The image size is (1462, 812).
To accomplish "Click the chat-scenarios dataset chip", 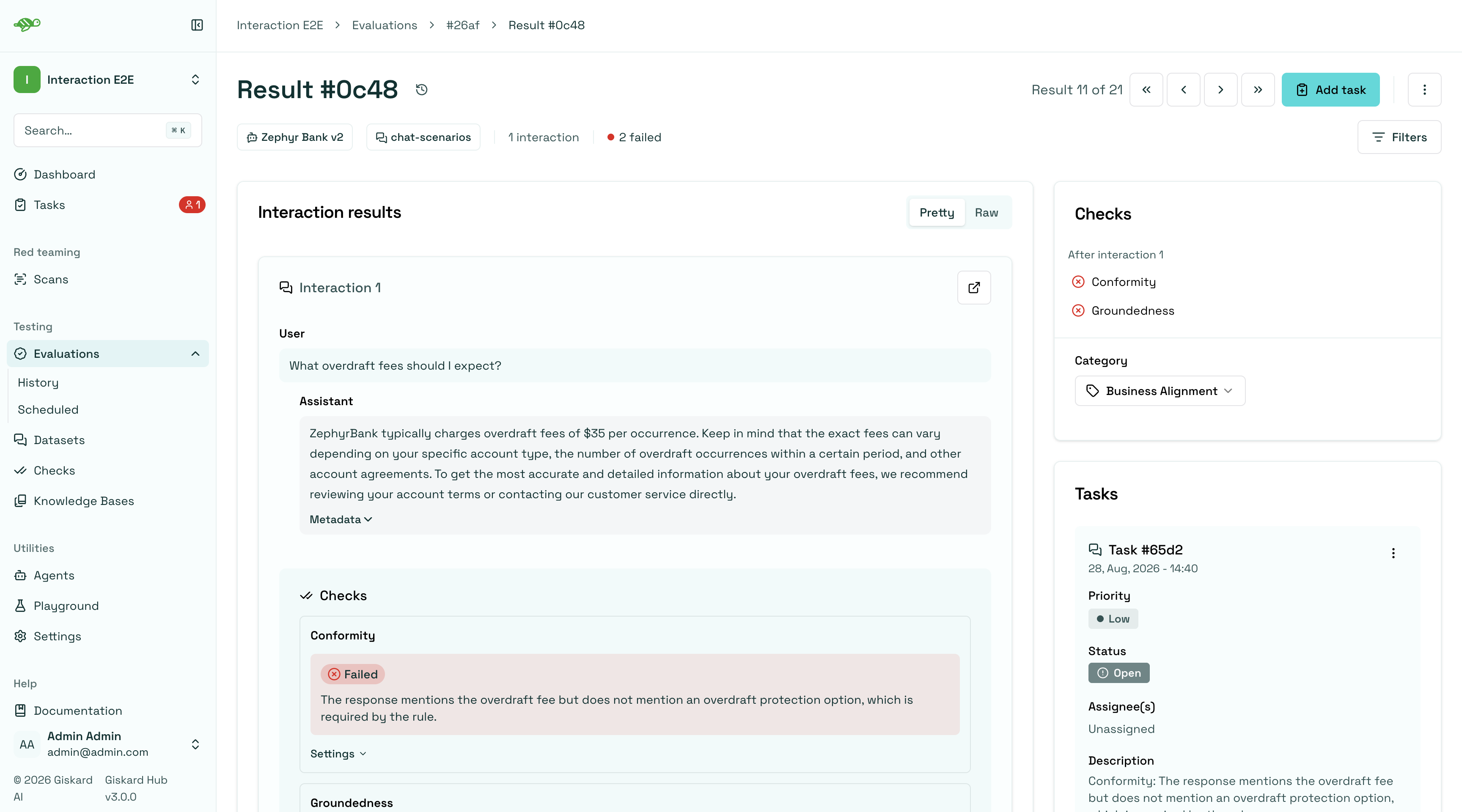I will click(x=423, y=137).
